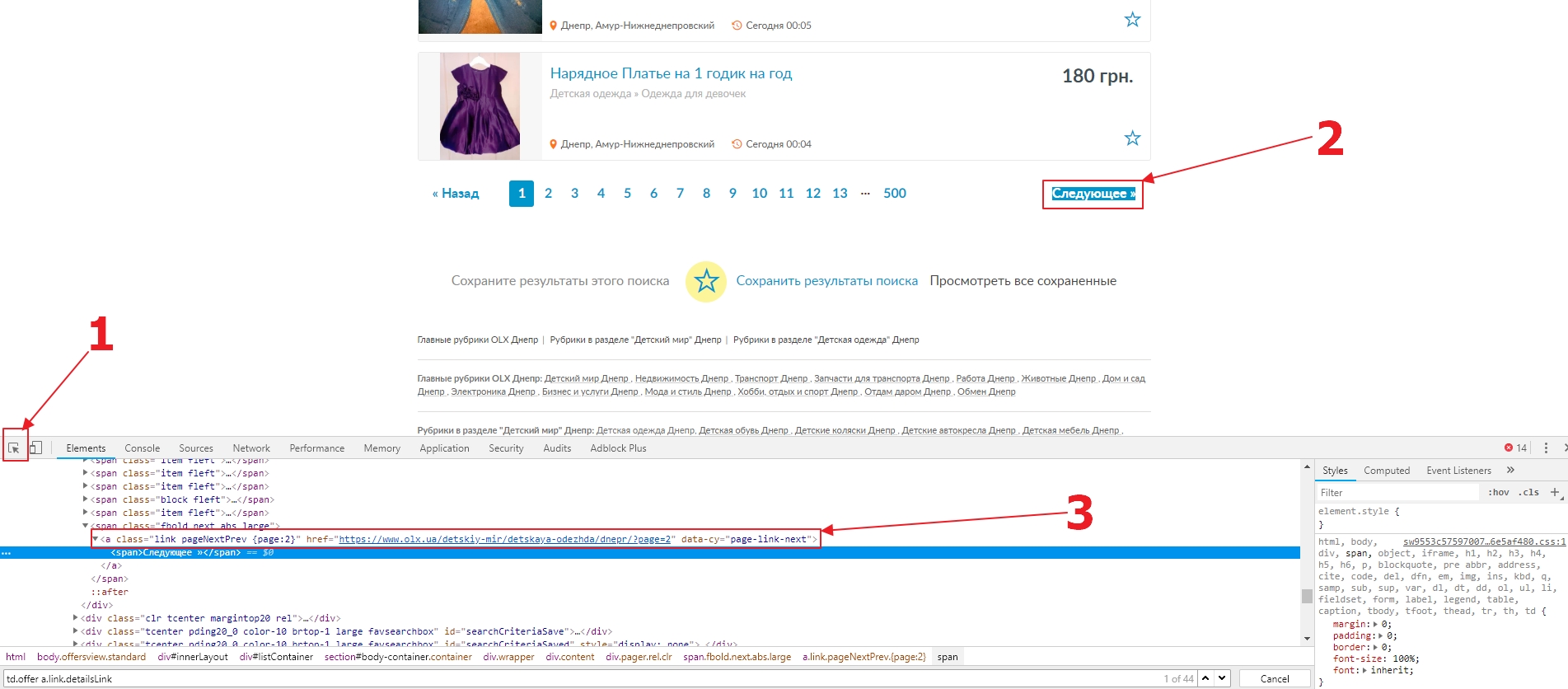Click the purple dress listing thumbnail
This screenshot has width=1568, height=689.
pos(480,106)
